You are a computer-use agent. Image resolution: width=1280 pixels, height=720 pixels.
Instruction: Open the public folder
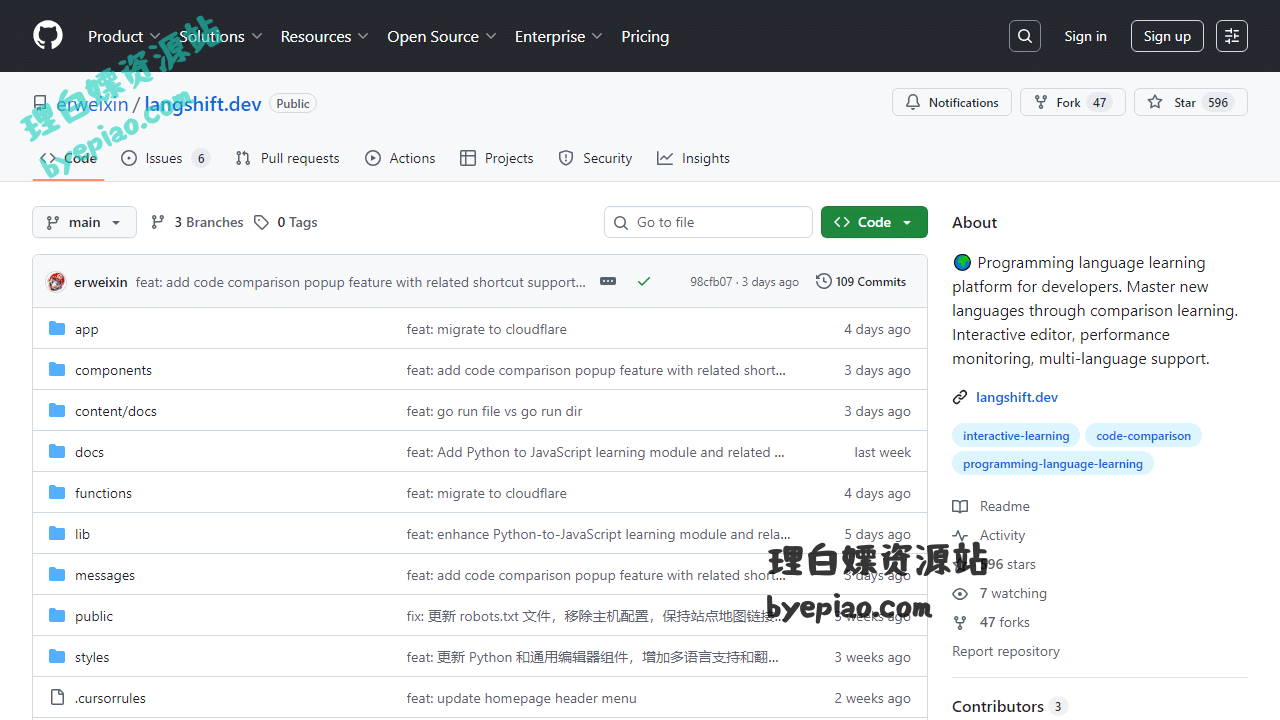(x=94, y=616)
